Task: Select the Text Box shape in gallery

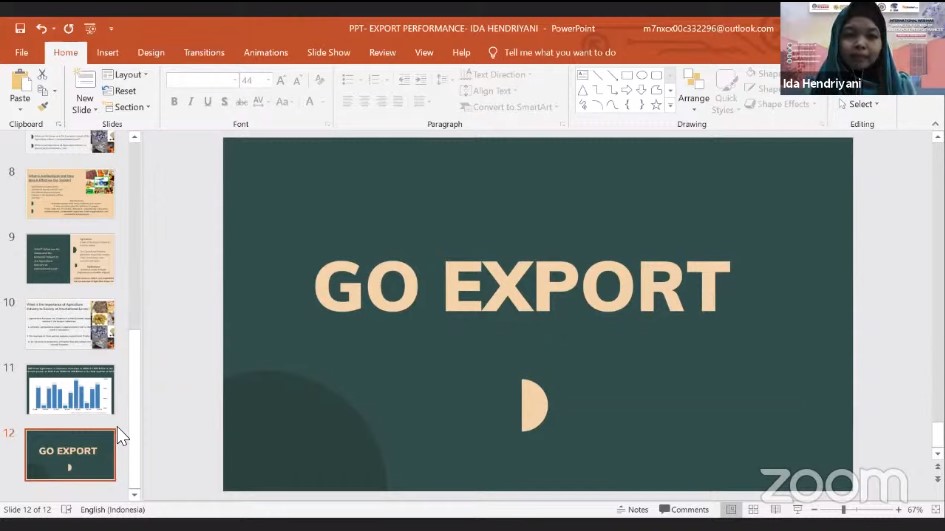Action: pos(582,75)
